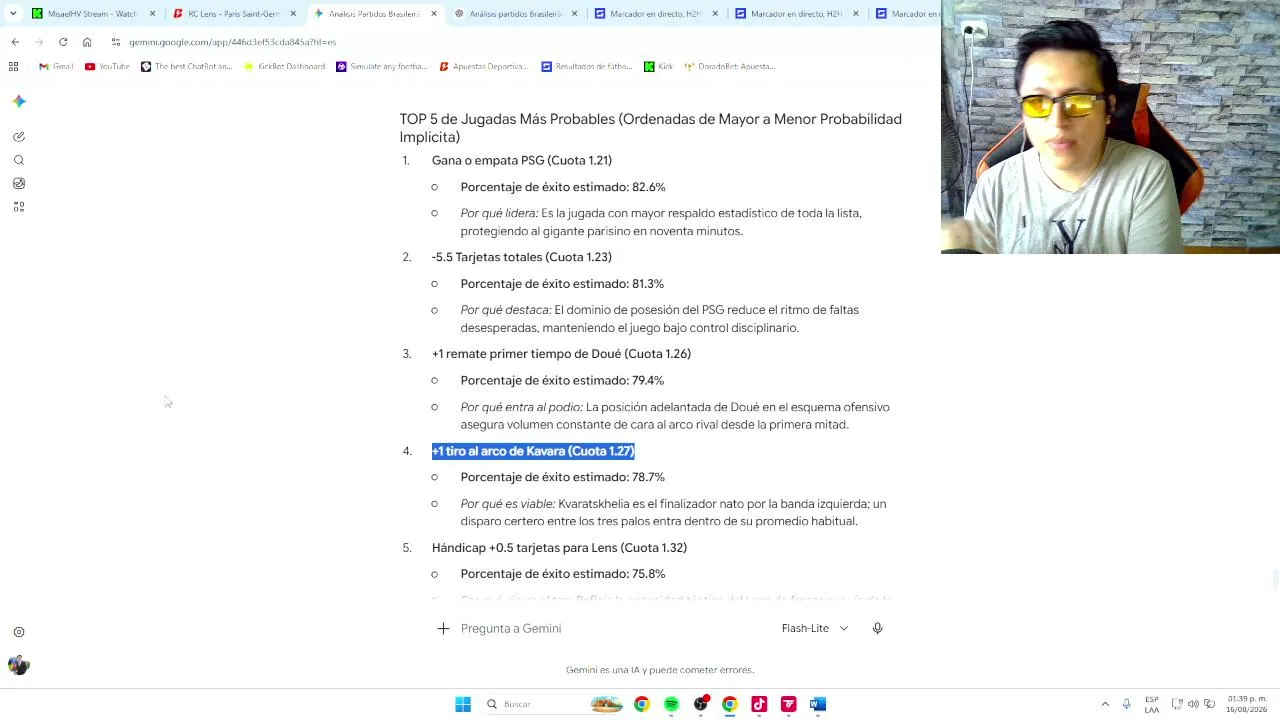The image size is (1280, 720).
Task: Click the '-5.5 Tarjetas totales (Cuota 1.23)' line
Action: tap(522, 257)
